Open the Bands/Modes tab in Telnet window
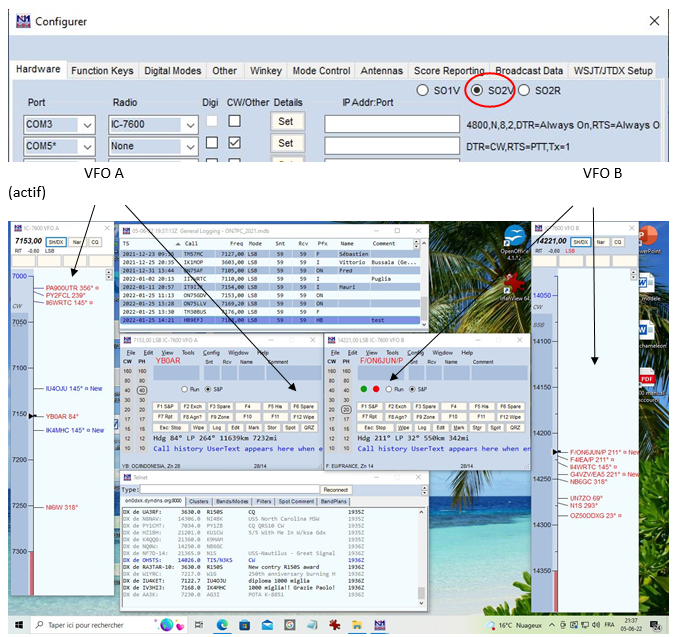The height and width of the screenshot is (637, 676). (x=232, y=501)
